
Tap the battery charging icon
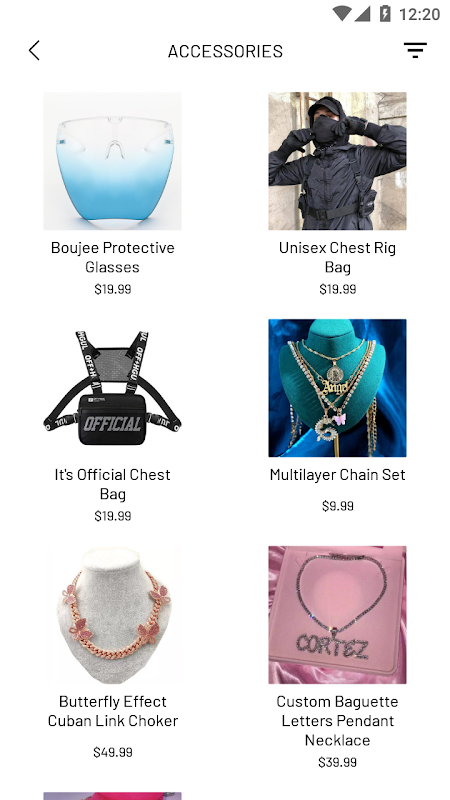385,14
